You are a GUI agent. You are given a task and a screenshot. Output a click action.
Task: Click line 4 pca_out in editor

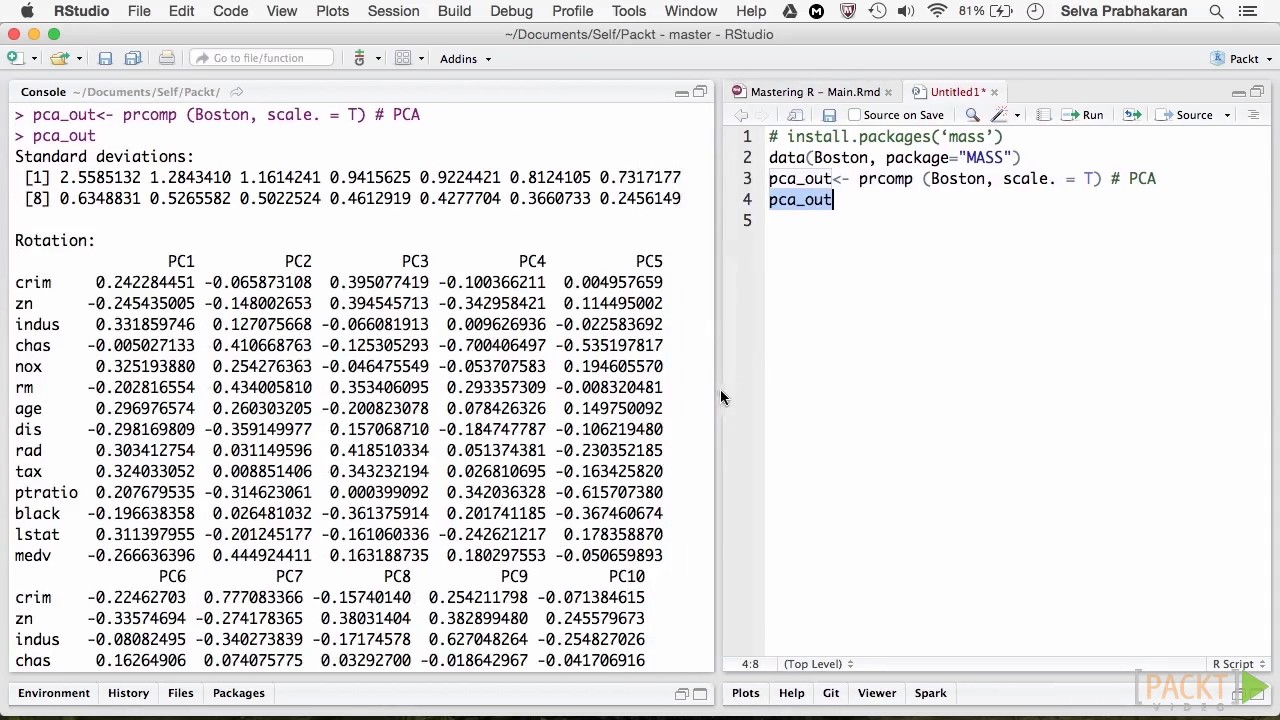(x=800, y=200)
